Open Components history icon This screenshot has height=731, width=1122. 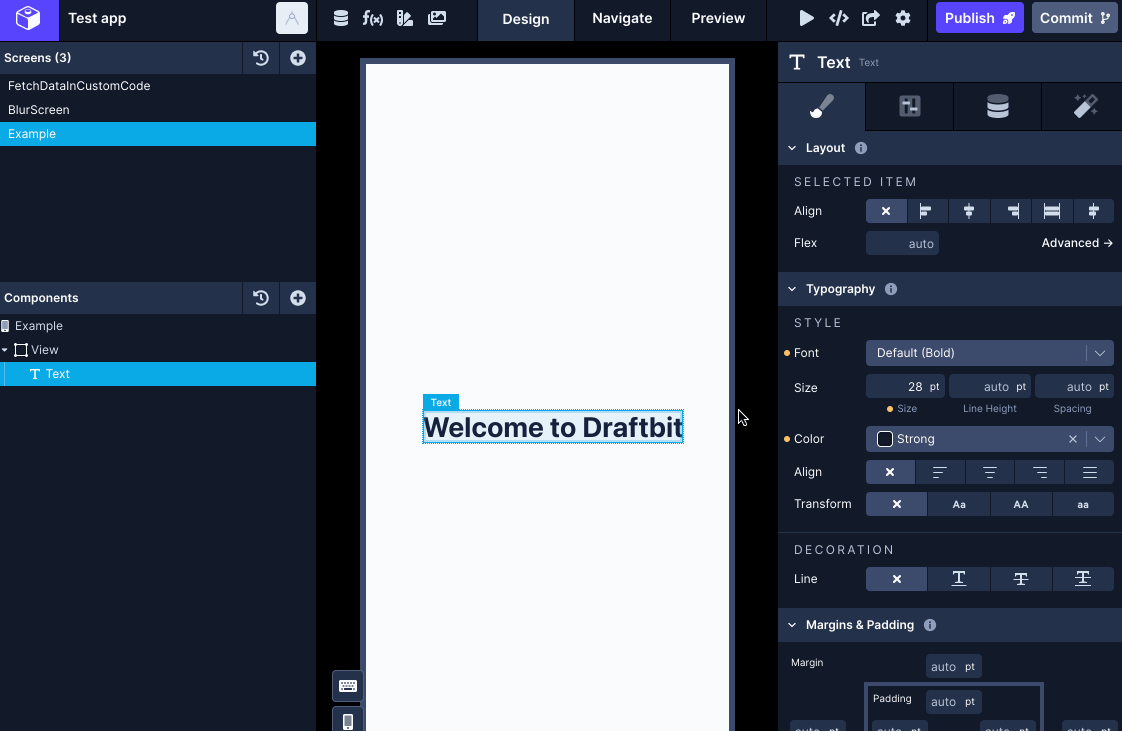click(x=261, y=298)
